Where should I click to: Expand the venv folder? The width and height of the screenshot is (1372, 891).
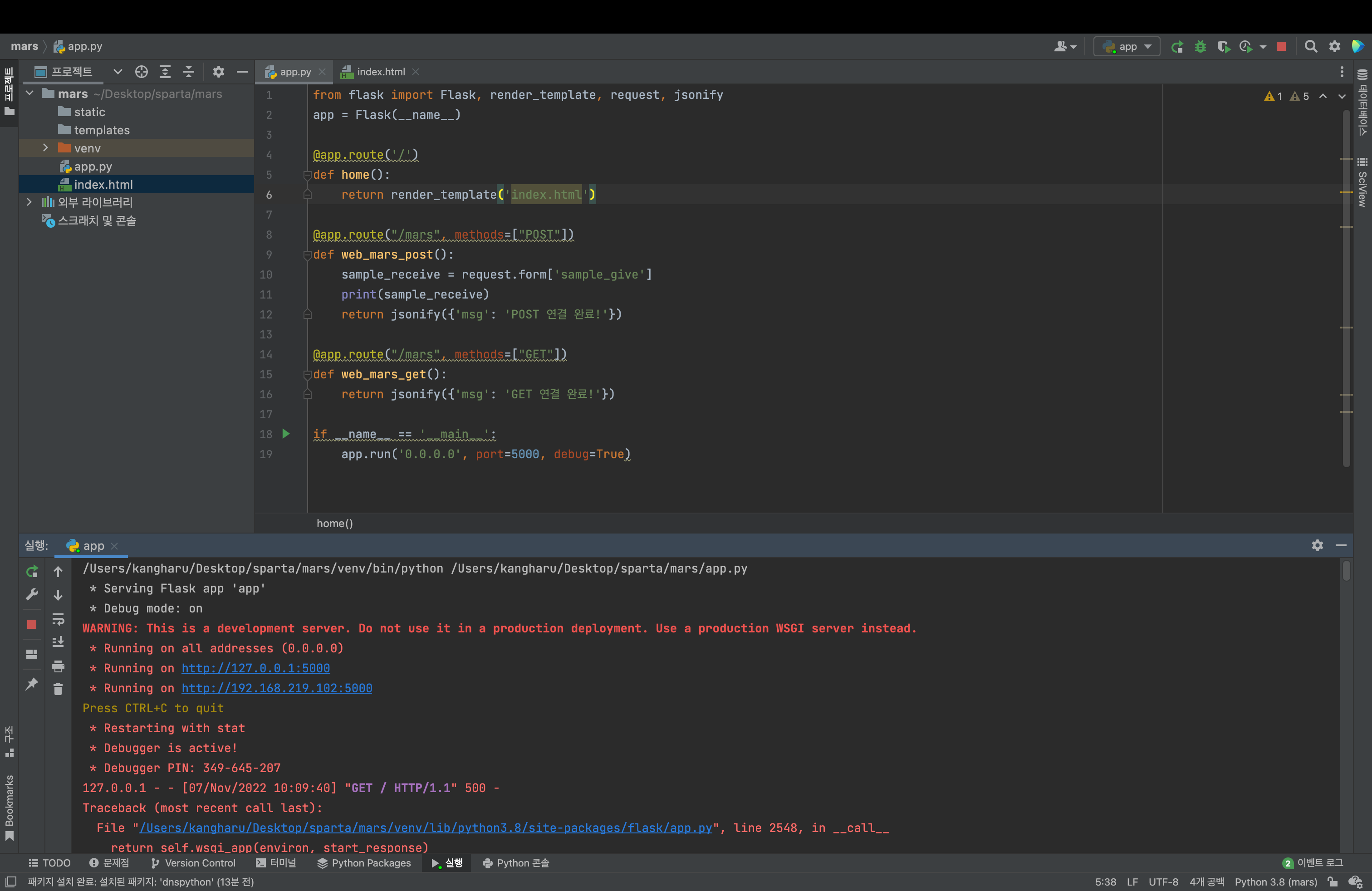pos(45,148)
